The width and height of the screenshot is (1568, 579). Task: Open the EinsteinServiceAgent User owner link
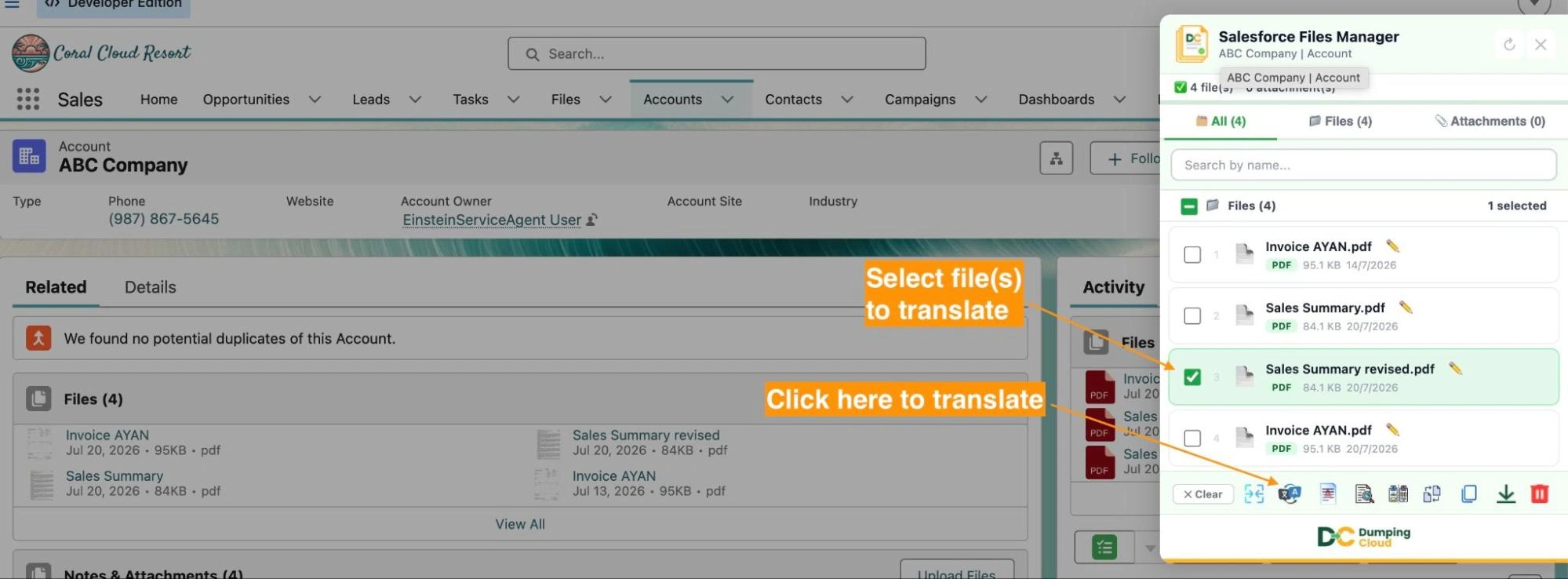click(492, 220)
